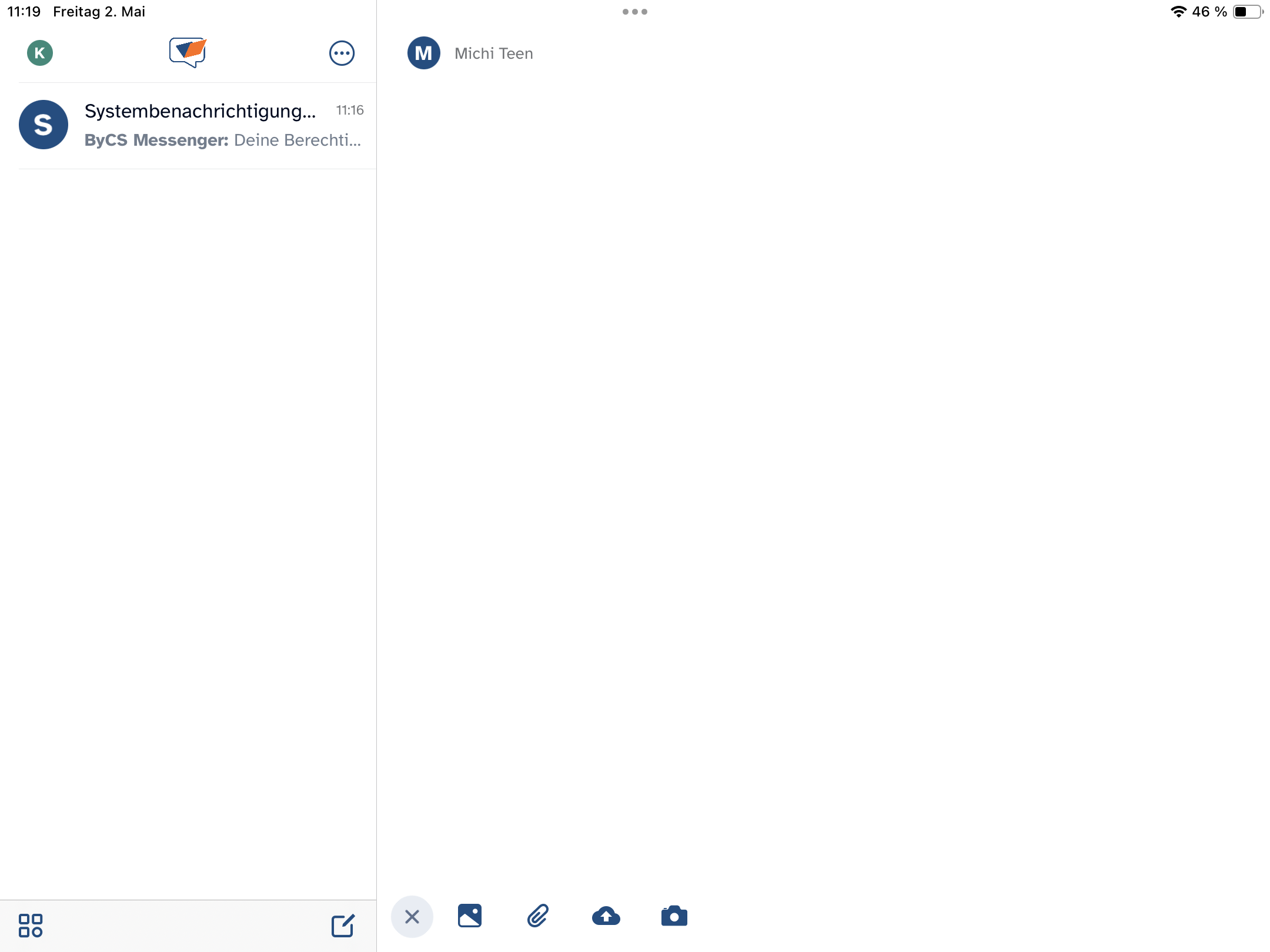Click the 11:16 message timestamp
Viewport: 1270px width, 952px height.
click(x=349, y=110)
